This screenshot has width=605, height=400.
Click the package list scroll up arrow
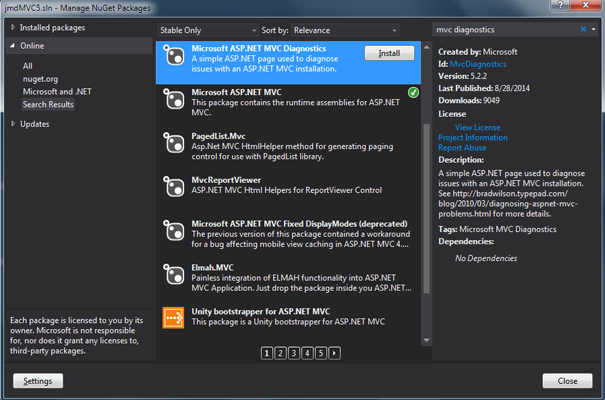pos(426,47)
